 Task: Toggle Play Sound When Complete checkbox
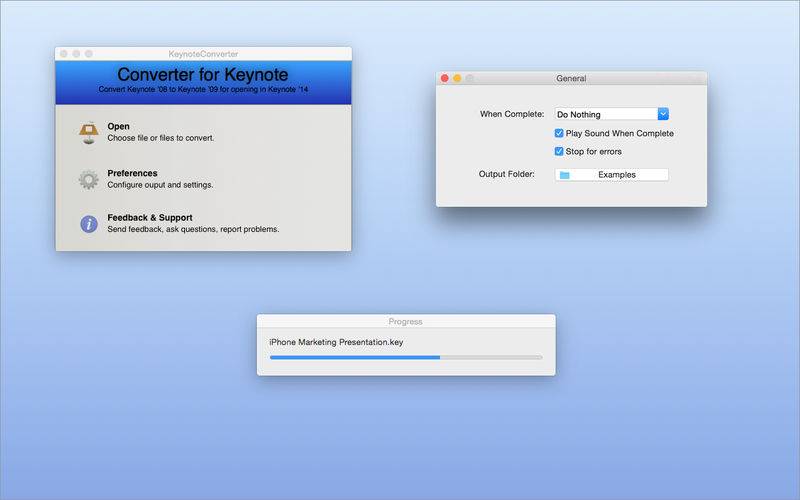tap(559, 133)
